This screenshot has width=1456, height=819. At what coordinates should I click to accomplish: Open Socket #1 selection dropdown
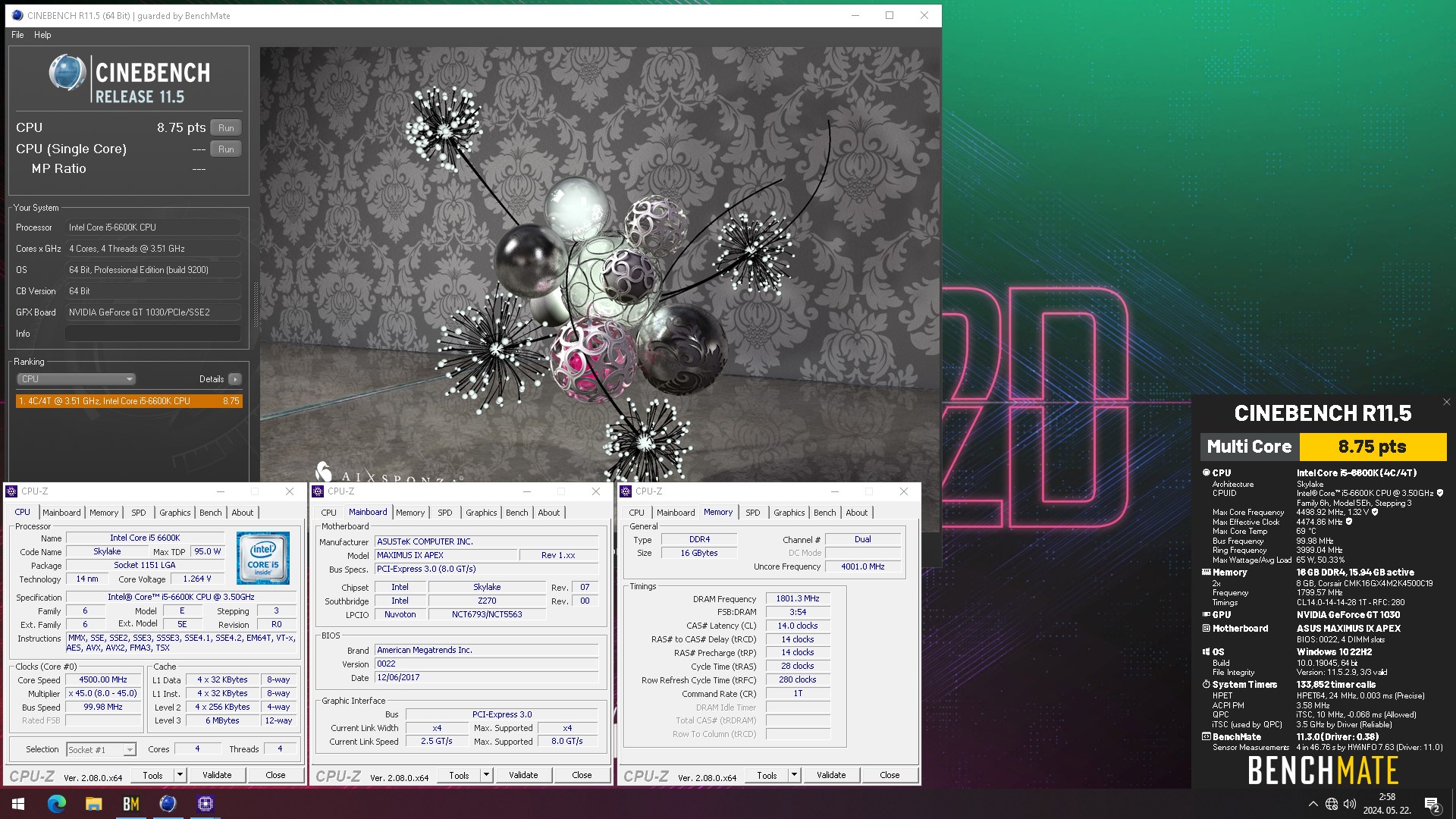(x=101, y=749)
